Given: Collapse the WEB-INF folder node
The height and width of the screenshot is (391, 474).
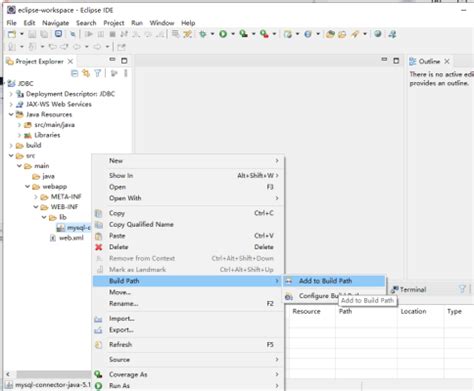Looking at the screenshot, I should pos(36,207).
